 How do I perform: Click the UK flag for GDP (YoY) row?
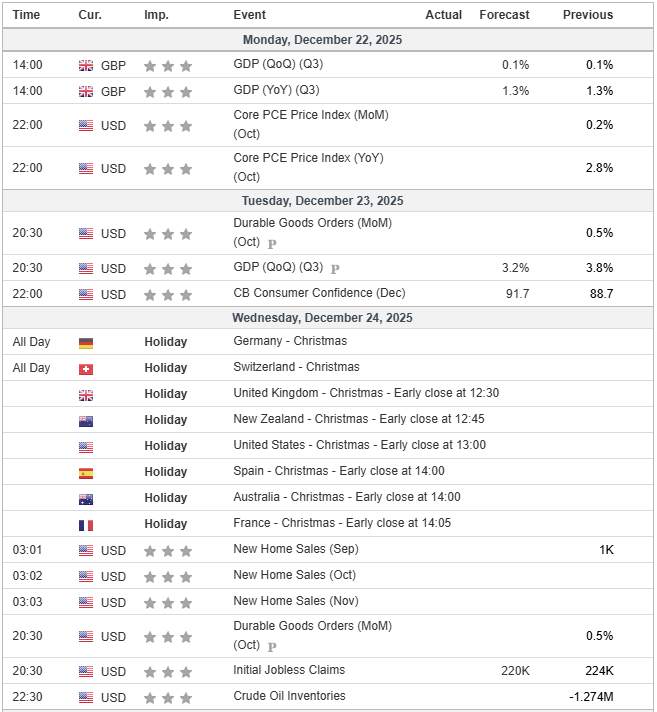[86, 91]
